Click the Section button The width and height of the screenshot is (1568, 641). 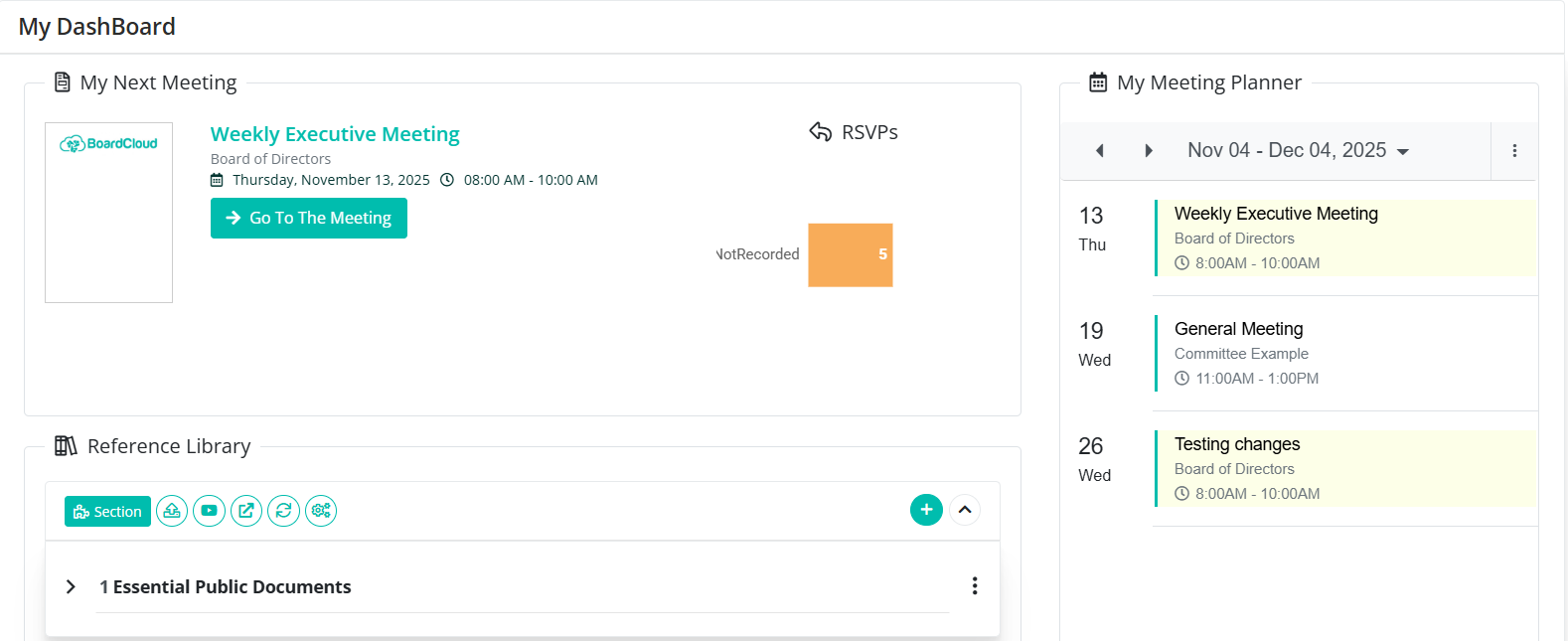(x=107, y=511)
